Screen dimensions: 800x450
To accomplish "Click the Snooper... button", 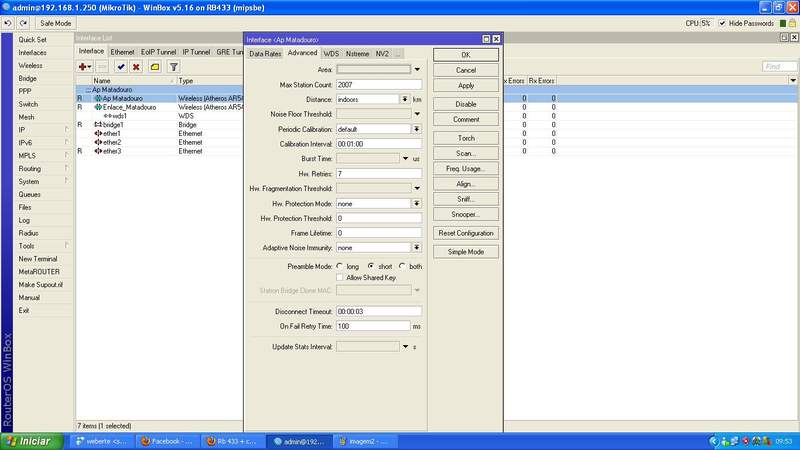I will click(466, 214).
